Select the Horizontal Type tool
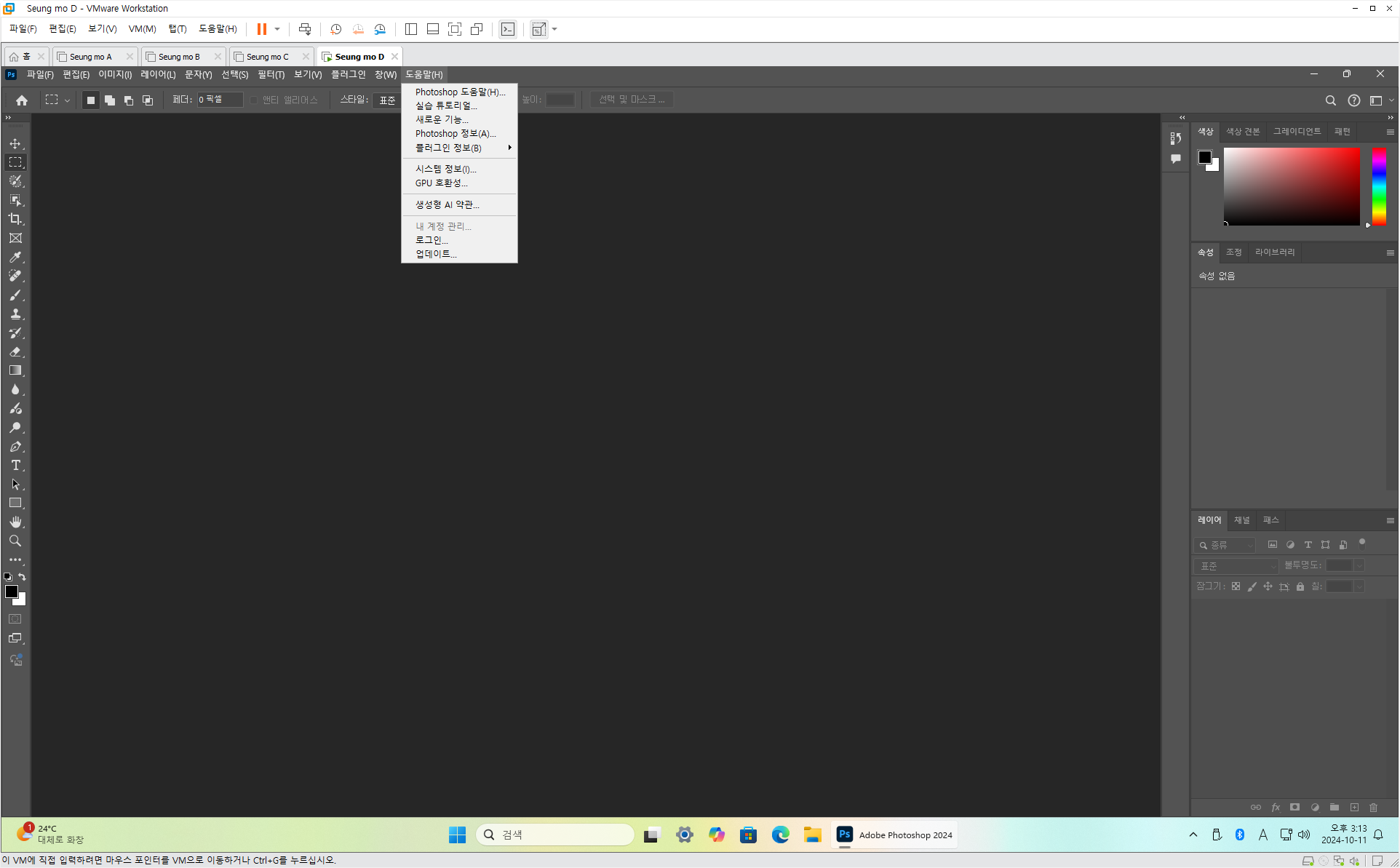The image size is (1400, 868). [x=15, y=465]
